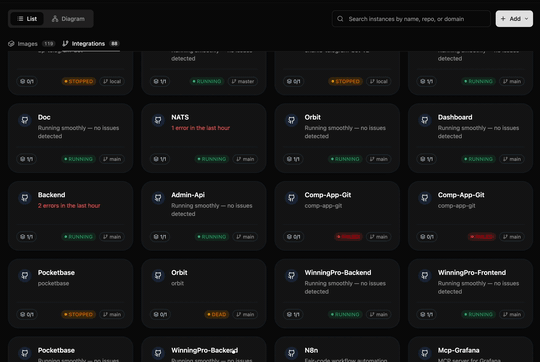The height and width of the screenshot is (362, 540).
Task: Click the Dashboard card GitHub icon
Action: [x=425, y=120]
